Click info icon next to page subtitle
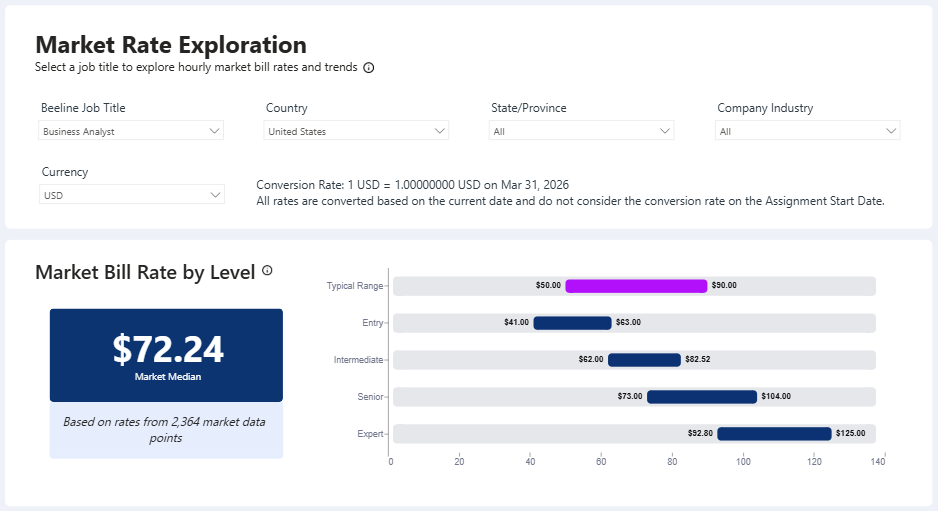The image size is (938, 511). [x=369, y=68]
